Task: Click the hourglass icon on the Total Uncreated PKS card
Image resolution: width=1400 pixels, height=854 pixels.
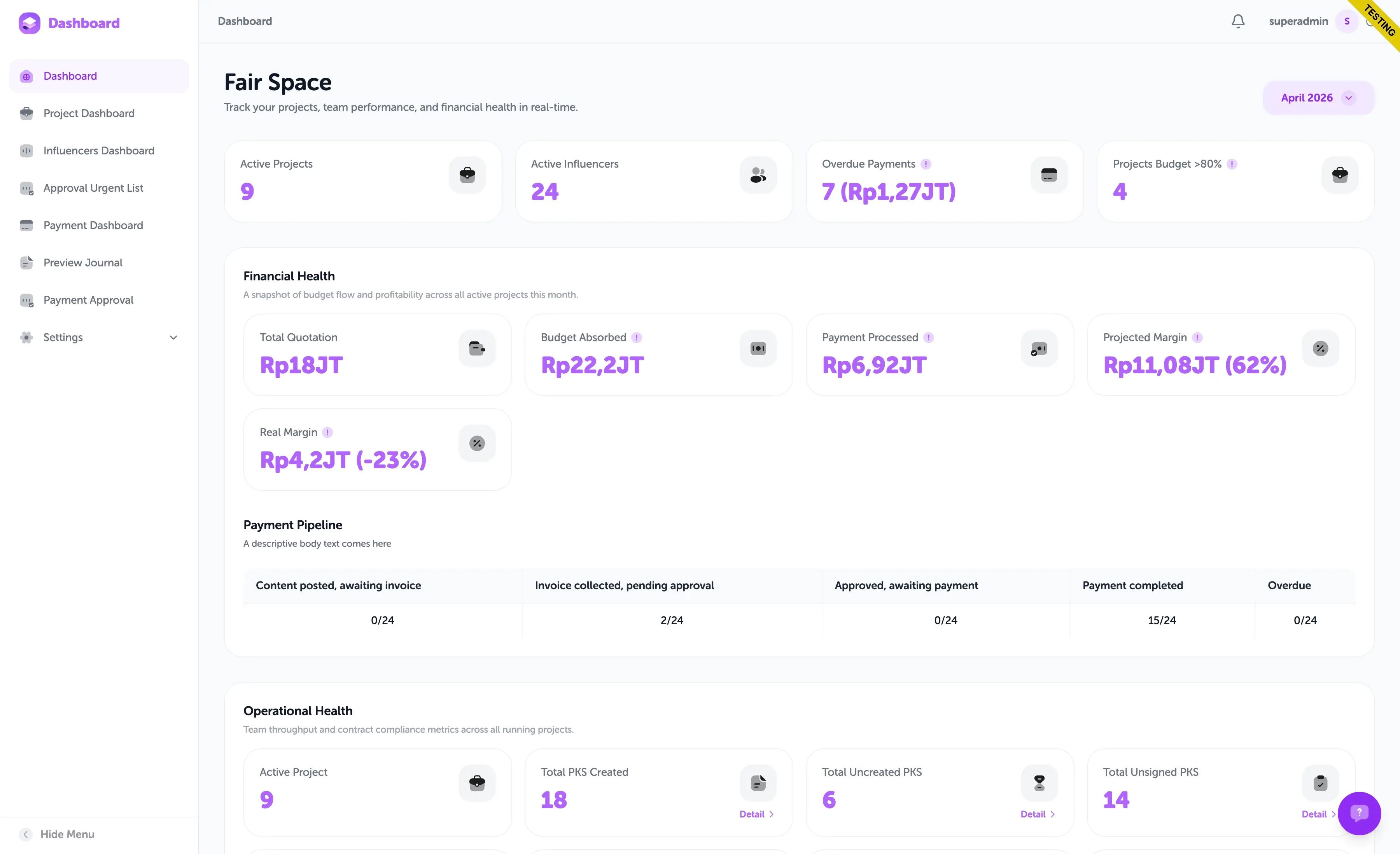Action: coord(1039,783)
